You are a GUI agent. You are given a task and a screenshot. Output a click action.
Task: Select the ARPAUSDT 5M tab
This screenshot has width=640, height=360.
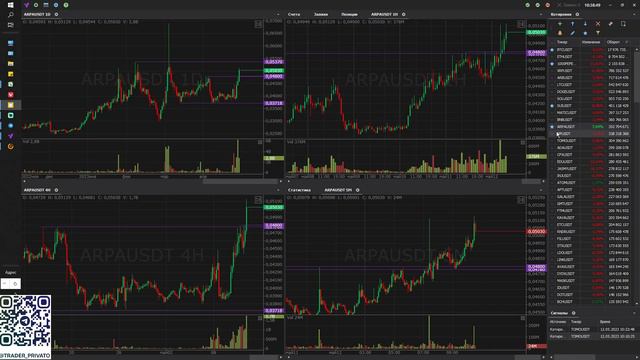click(x=338, y=190)
